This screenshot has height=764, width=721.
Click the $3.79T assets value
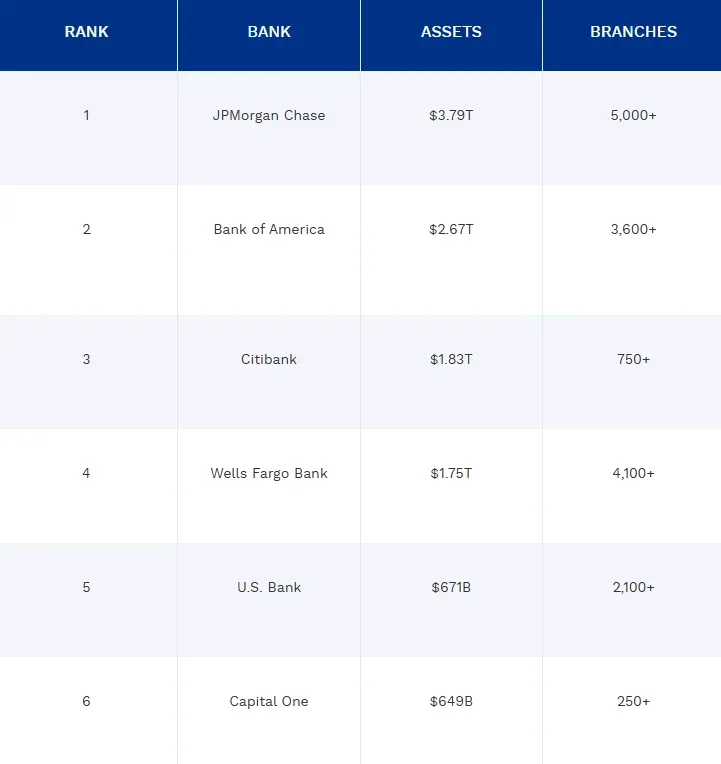(x=451, y=115)
